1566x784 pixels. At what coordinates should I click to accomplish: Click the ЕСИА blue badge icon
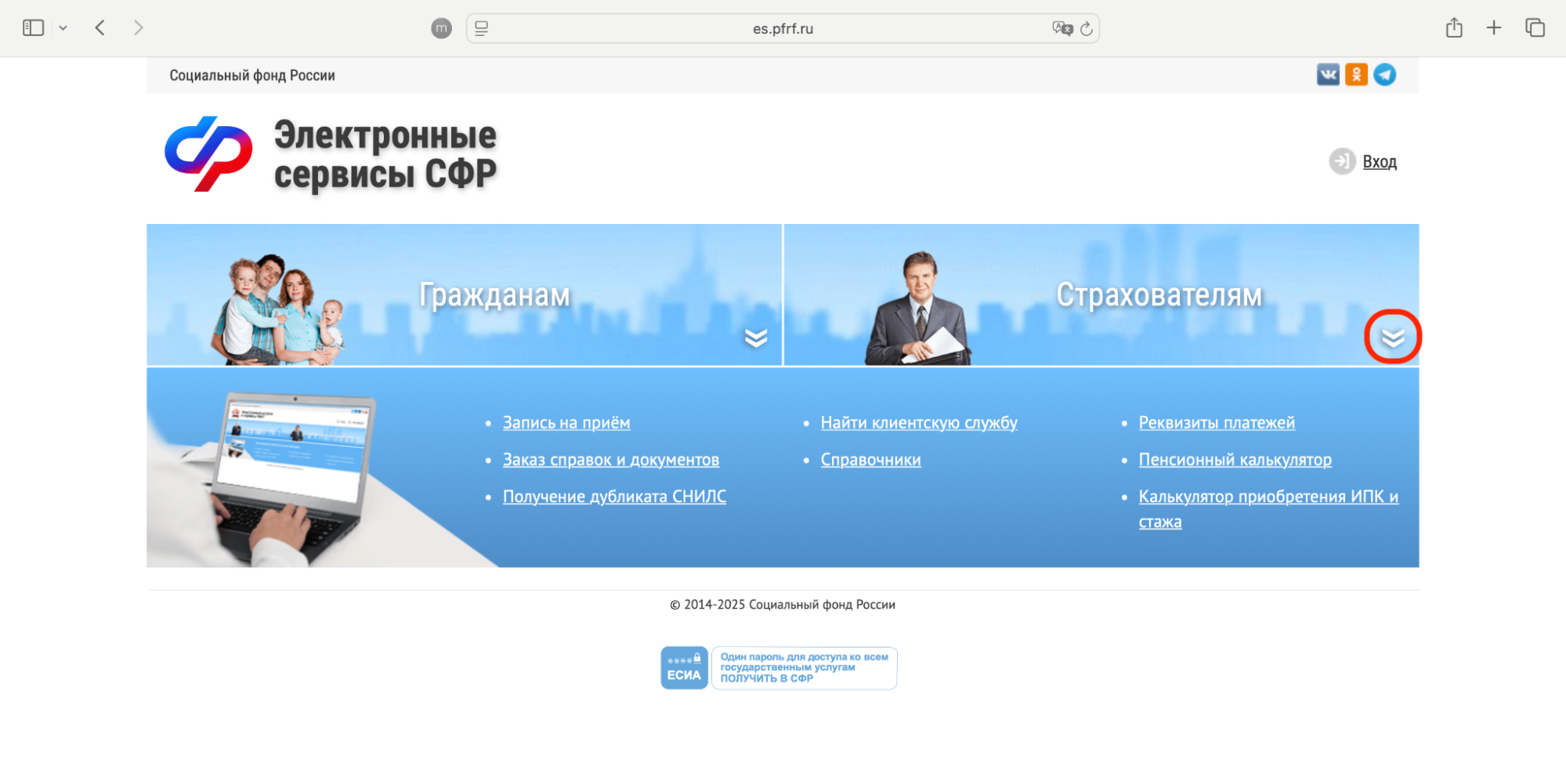pos(684,668)
